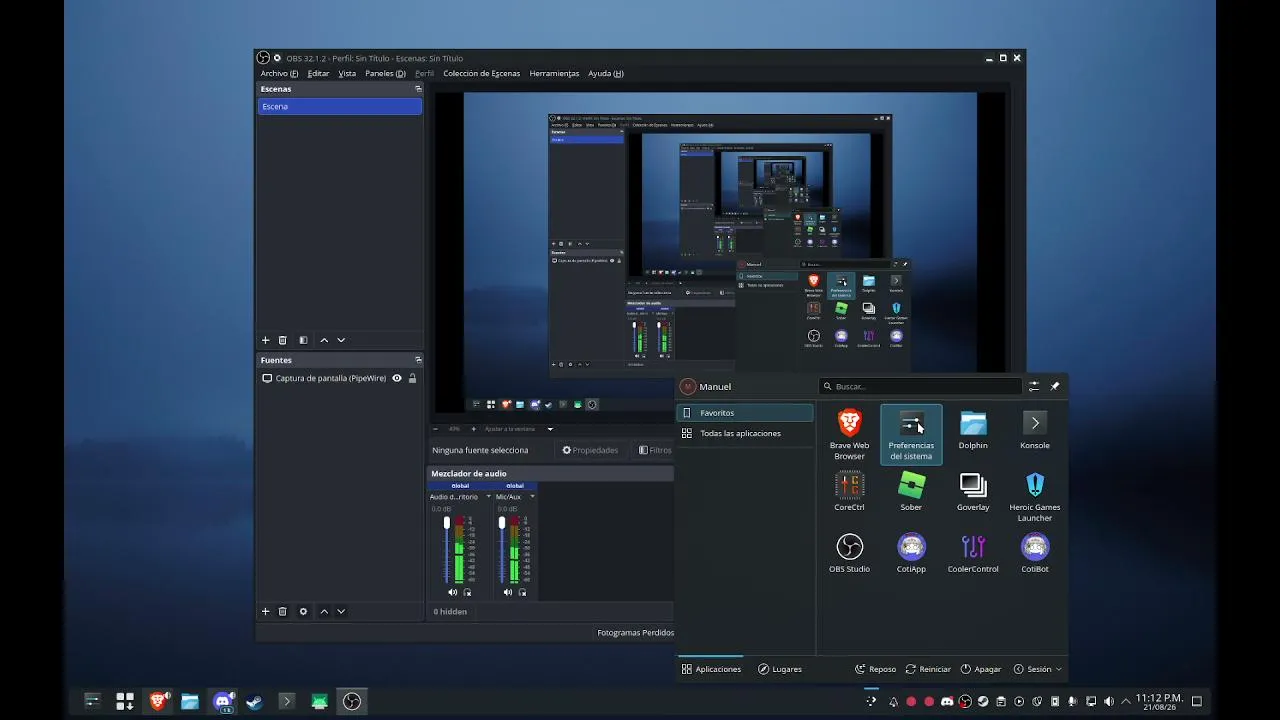Expand the Sesión options menu
The image size is (1280, 720).
pos(1037,669)
